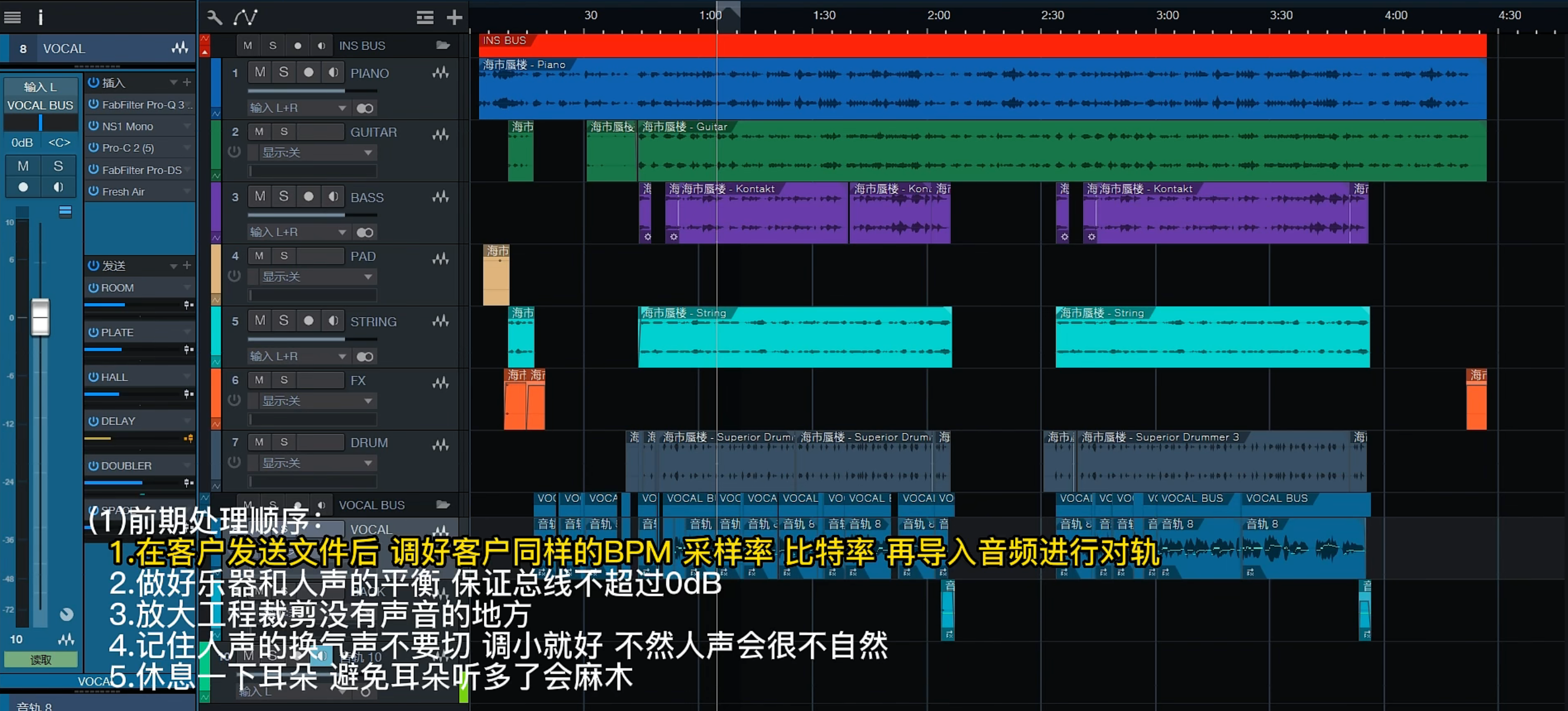The width and height of the screenshot is (1568, 711).
Task: Disable the Fresh Air plugin power
Action: 94,191
